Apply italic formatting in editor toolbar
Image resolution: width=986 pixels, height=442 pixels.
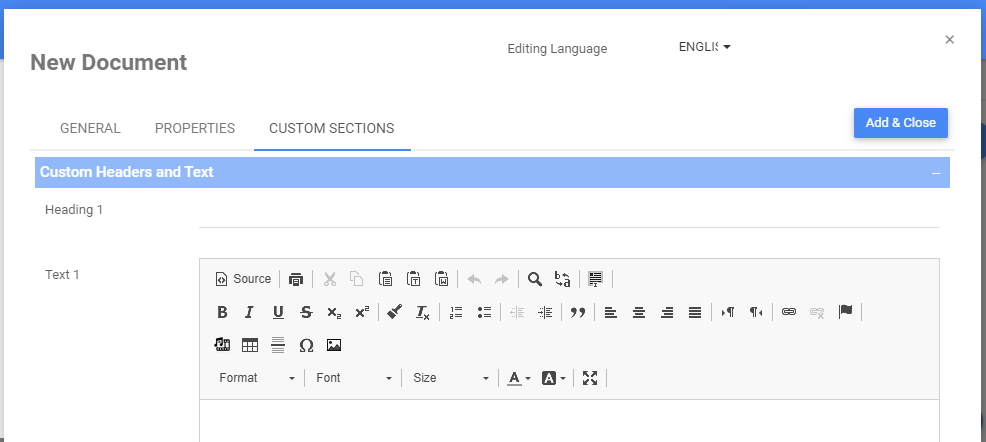coord(250,312)
